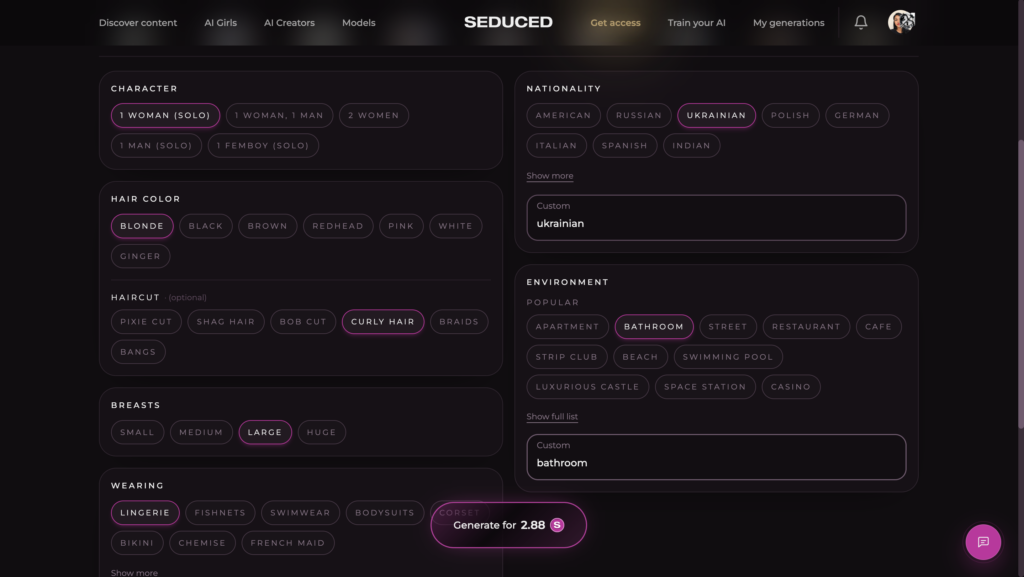Viewport: 1024px width, 577px height.
Task: Go to Get access page
Action: [615, 23]
